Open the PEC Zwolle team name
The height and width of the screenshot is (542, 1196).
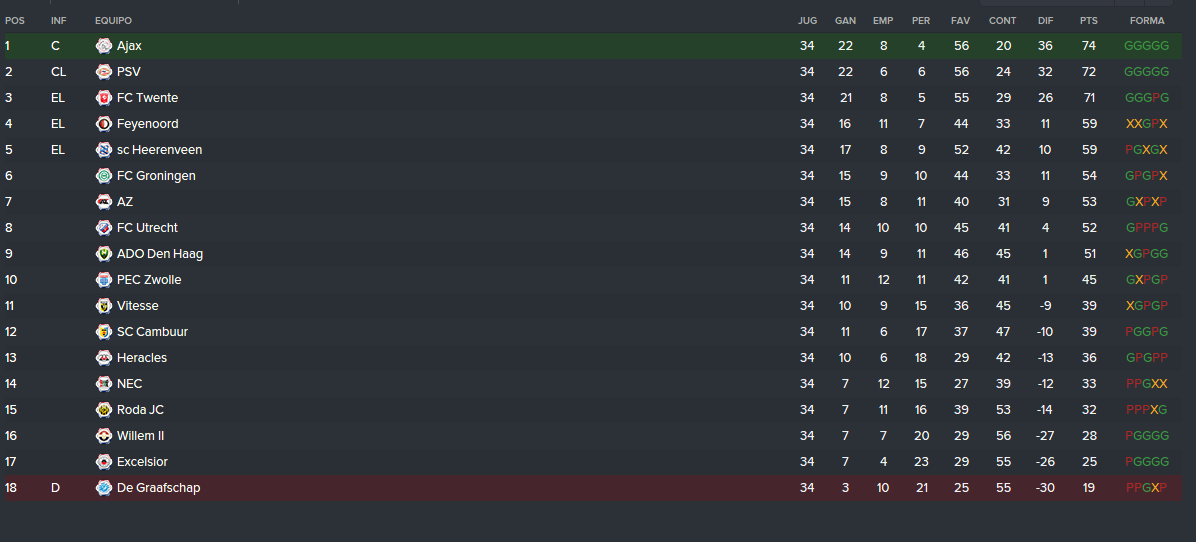pyautogui.click(x=149, y=280)
